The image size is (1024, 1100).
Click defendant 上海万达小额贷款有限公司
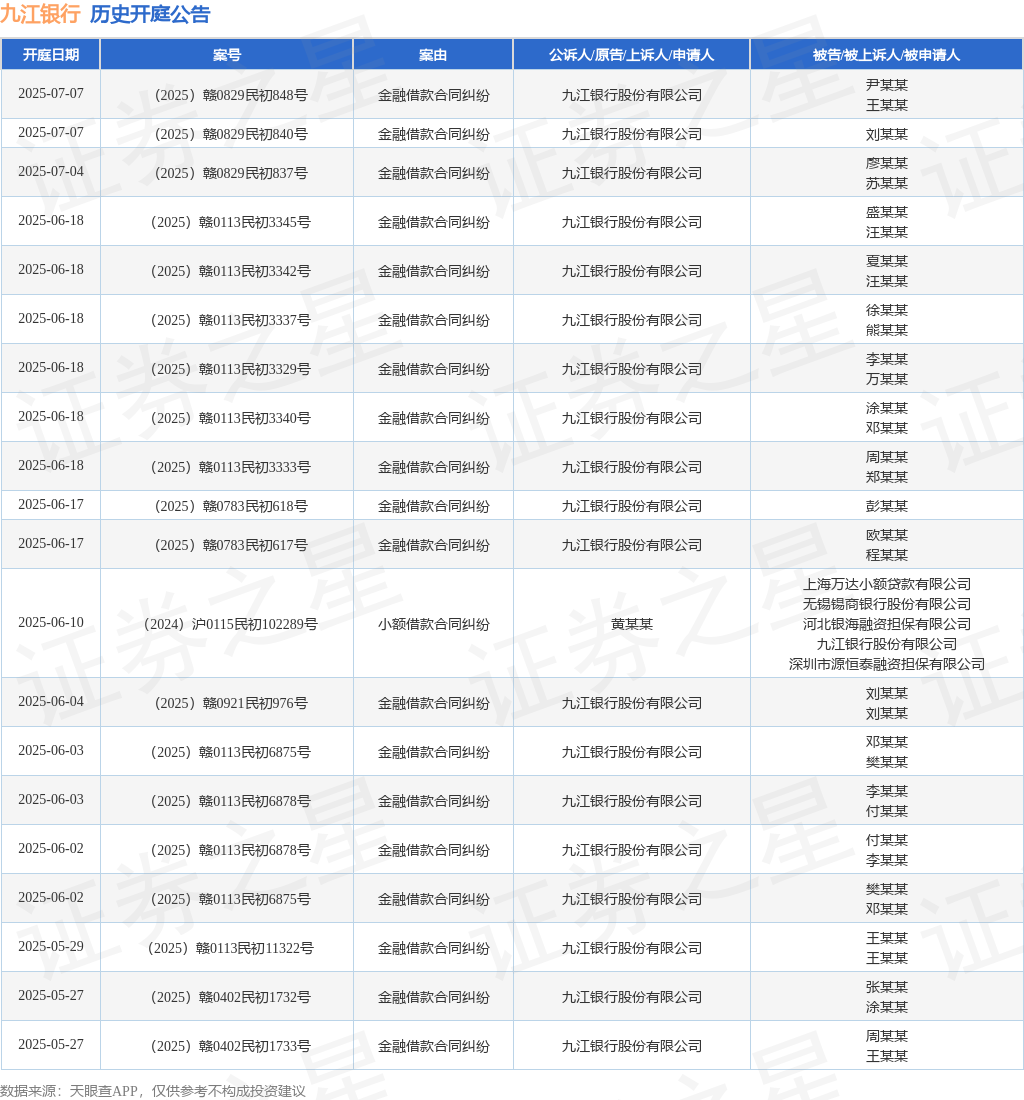(x=887, y=584)
